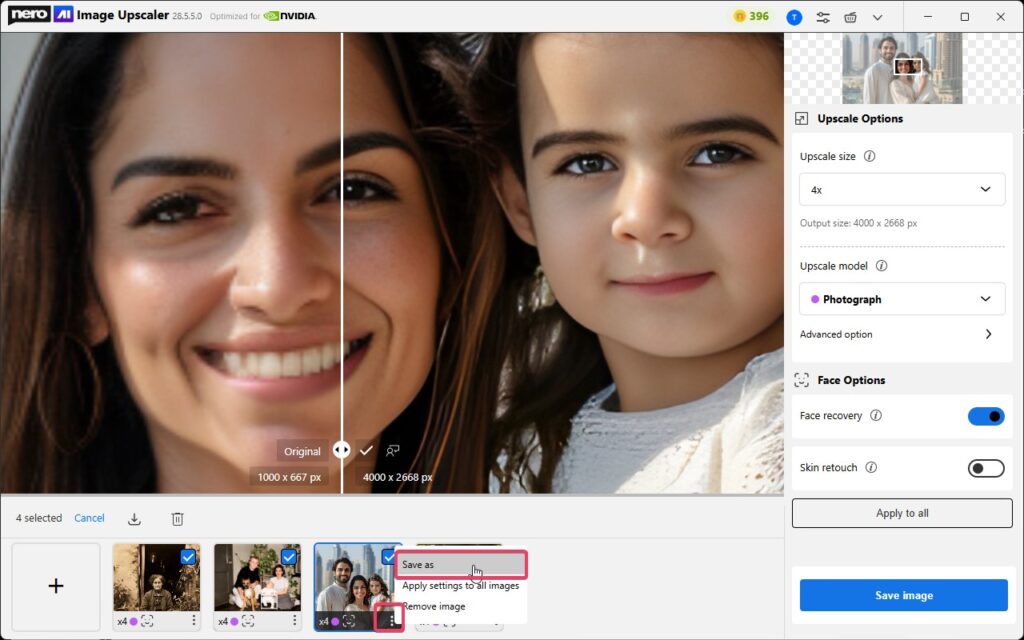The image size is (1024, 640).
Task: Click the download icon beside Cancel
Action: click(x=134, y=519)
